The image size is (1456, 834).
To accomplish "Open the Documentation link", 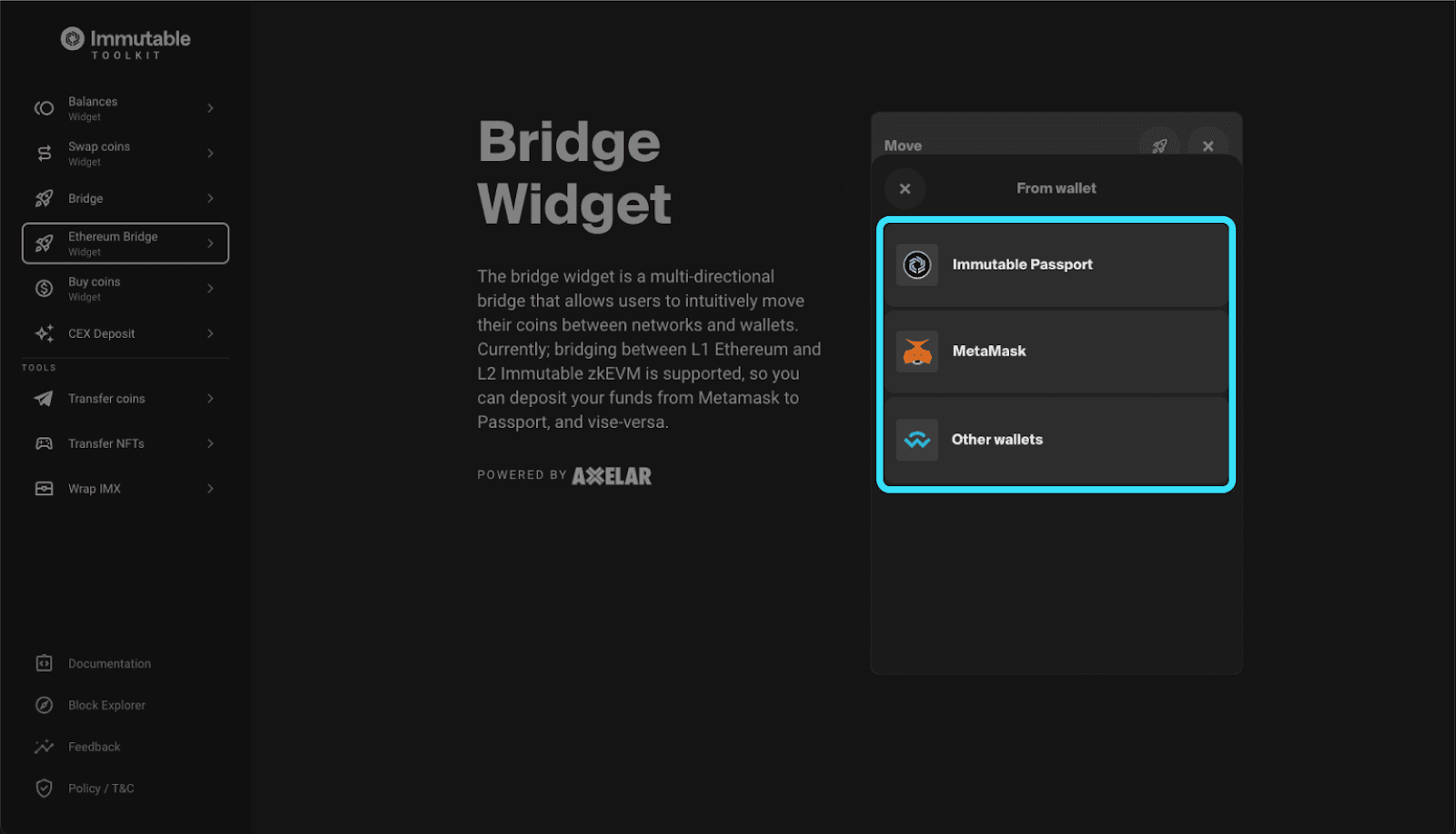I will pyautogui.click(x=108, y=663).
